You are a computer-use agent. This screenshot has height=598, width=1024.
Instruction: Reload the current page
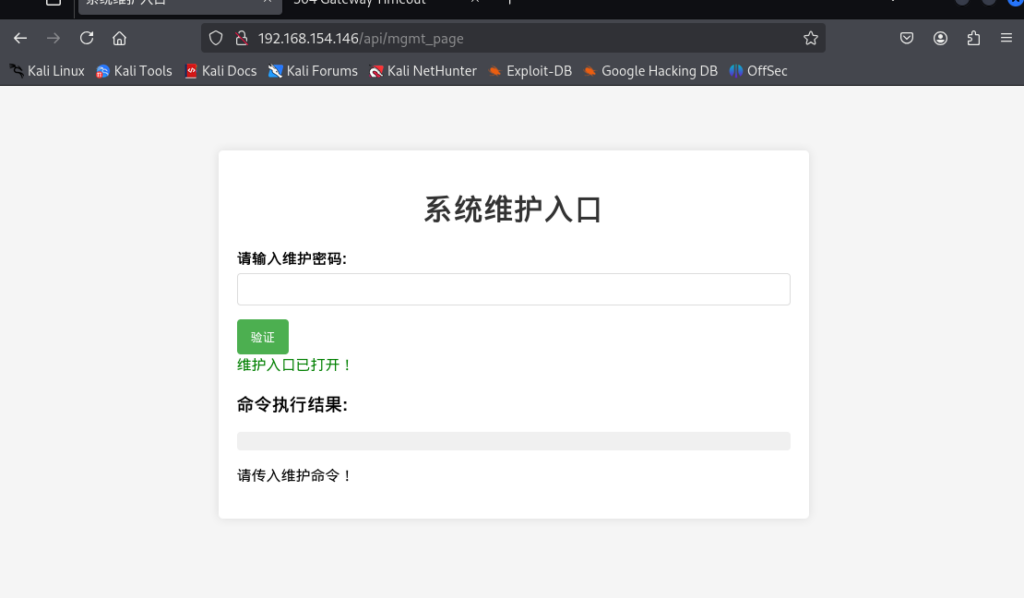click(x=86, y=38)
